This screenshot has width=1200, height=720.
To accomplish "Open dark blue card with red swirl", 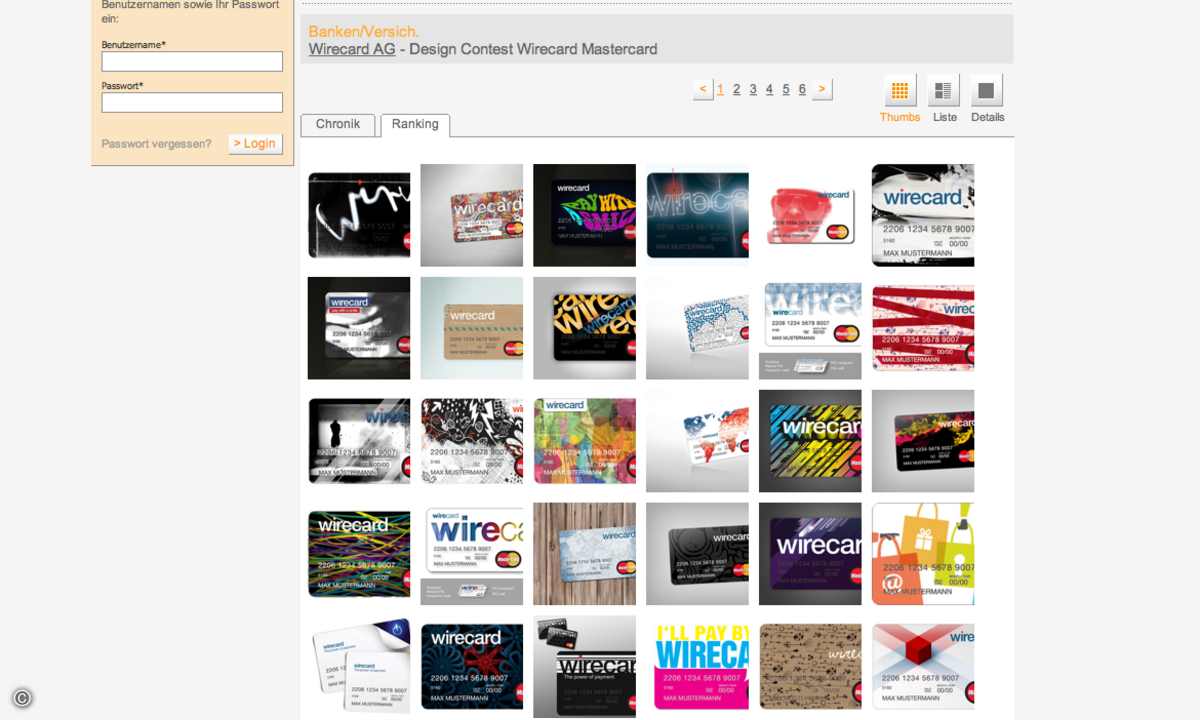I will coord(472,666).
